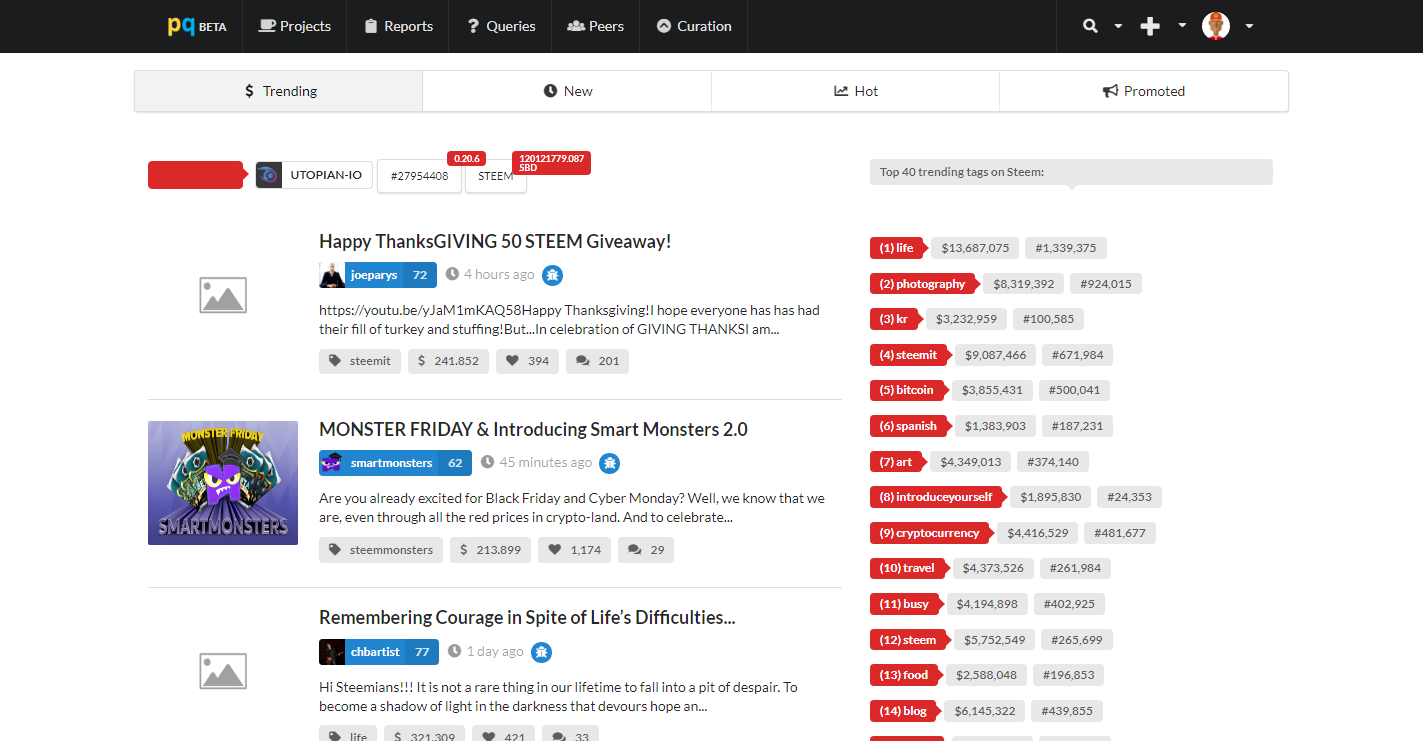The image size is (1423, 741).
Task: Click the $213.899 payout badge
Action: pos(490,549)
